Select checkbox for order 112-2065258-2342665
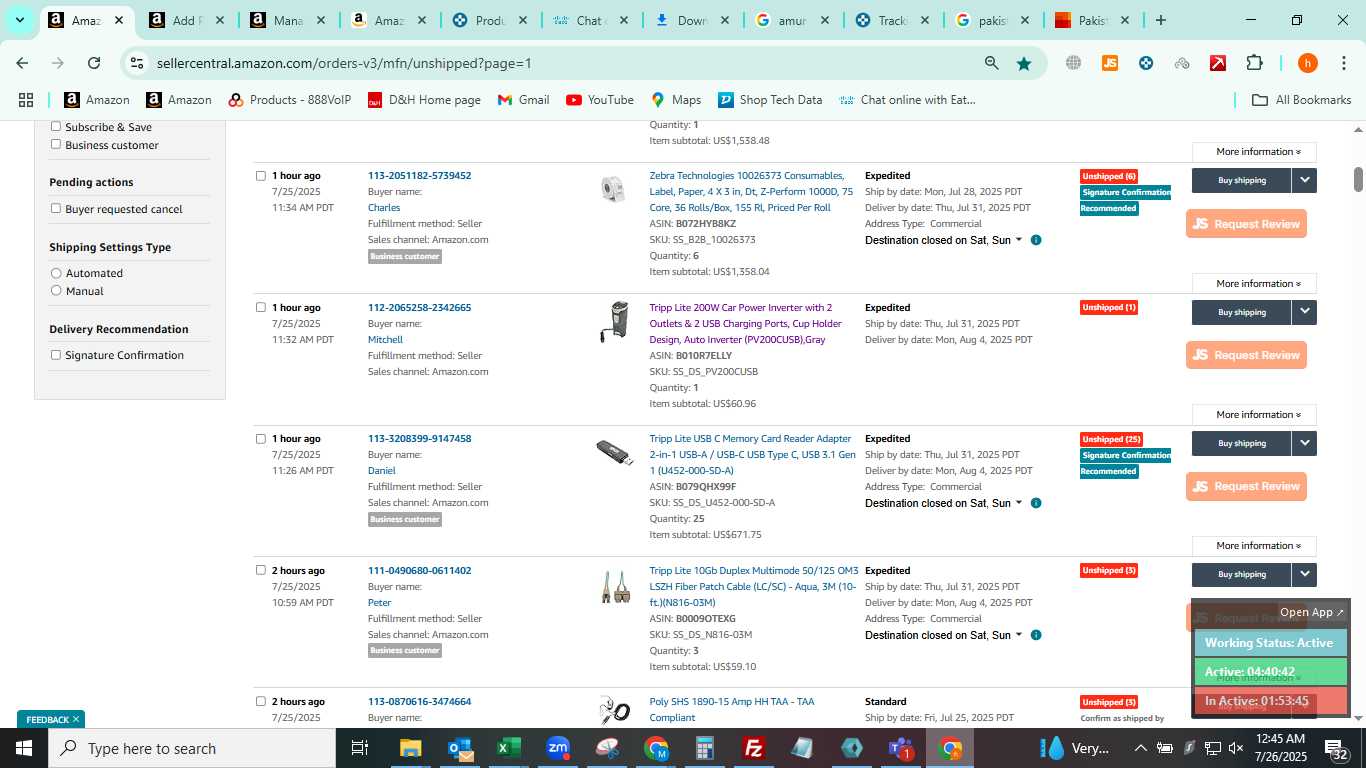 261,307
